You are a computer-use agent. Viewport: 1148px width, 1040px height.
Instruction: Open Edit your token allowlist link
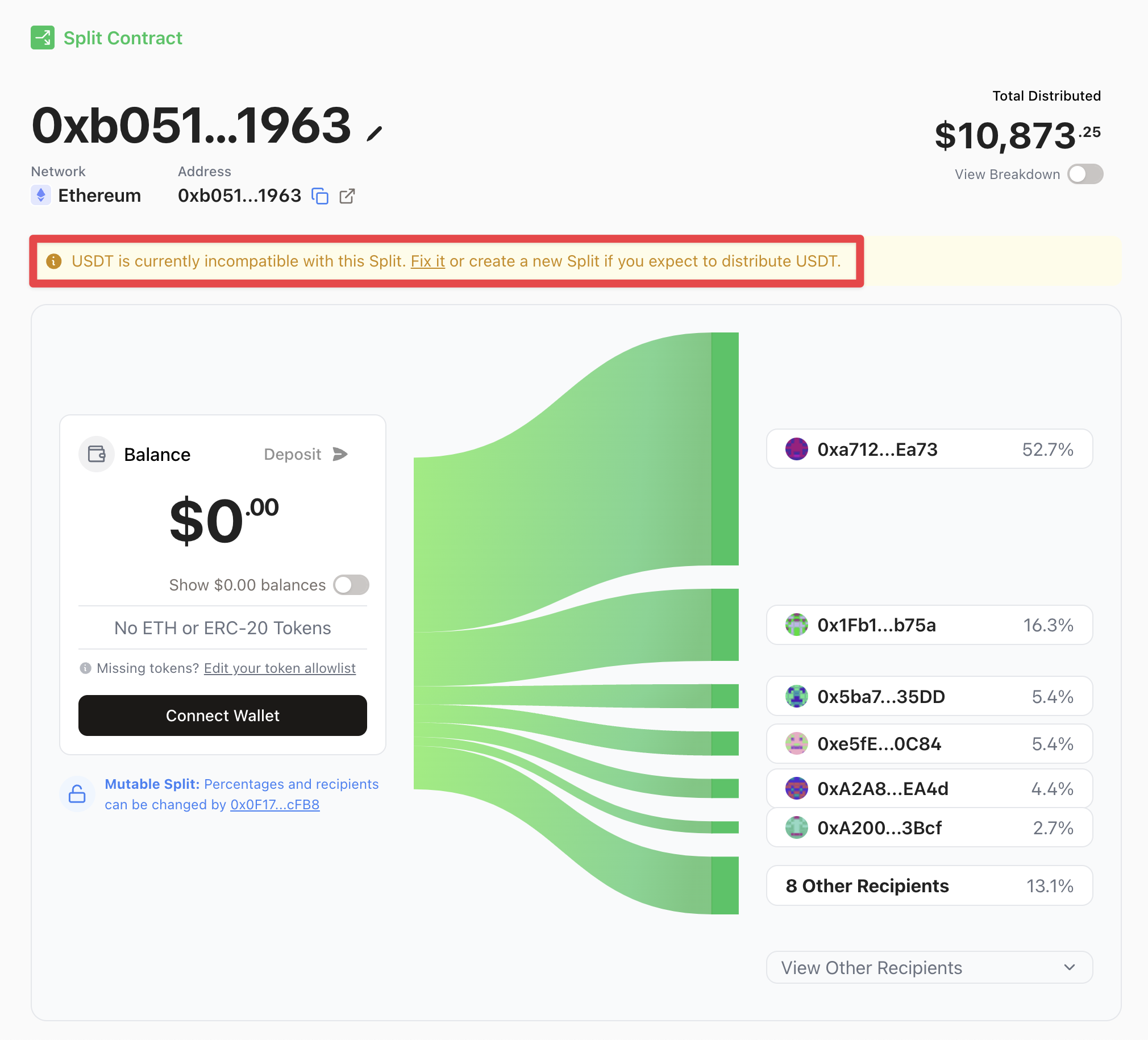(x=280, y=668)
